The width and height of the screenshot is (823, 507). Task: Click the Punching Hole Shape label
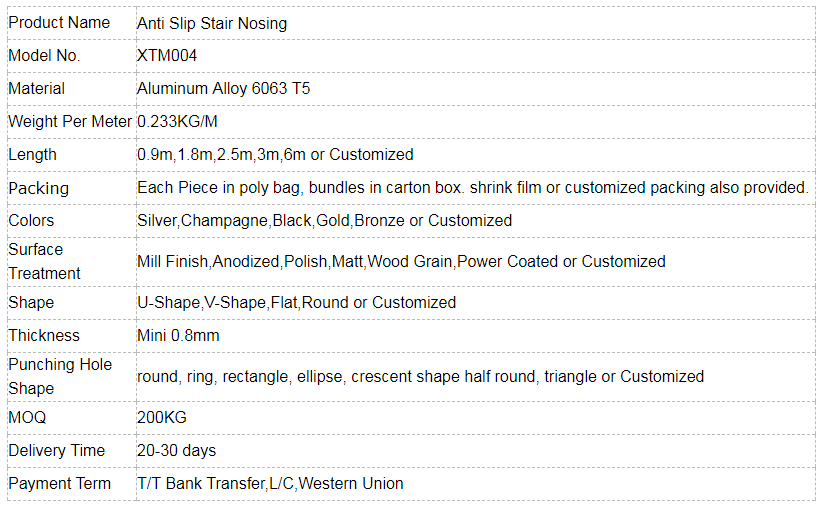pyautogui.click(x=60, y=376)
